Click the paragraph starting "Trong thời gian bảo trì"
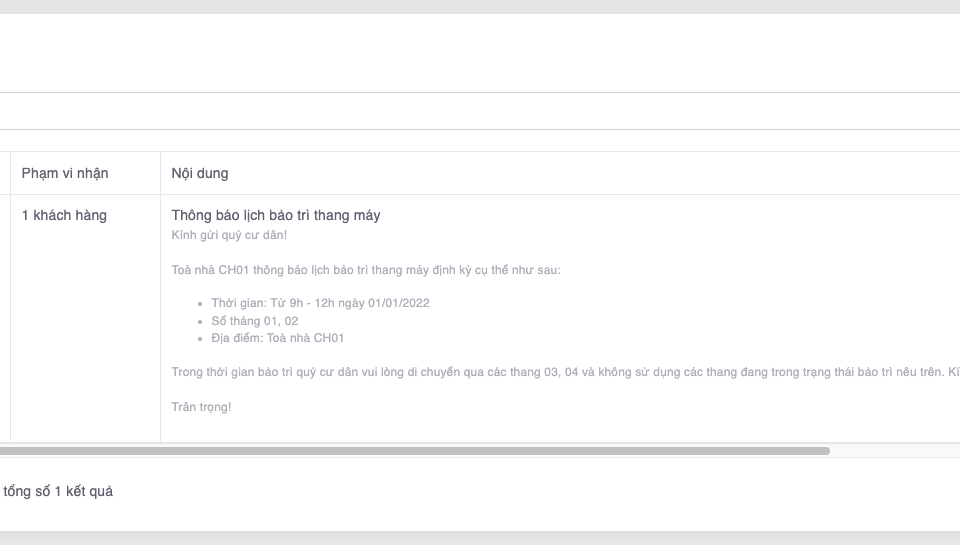960x545 pixels. 560,372
